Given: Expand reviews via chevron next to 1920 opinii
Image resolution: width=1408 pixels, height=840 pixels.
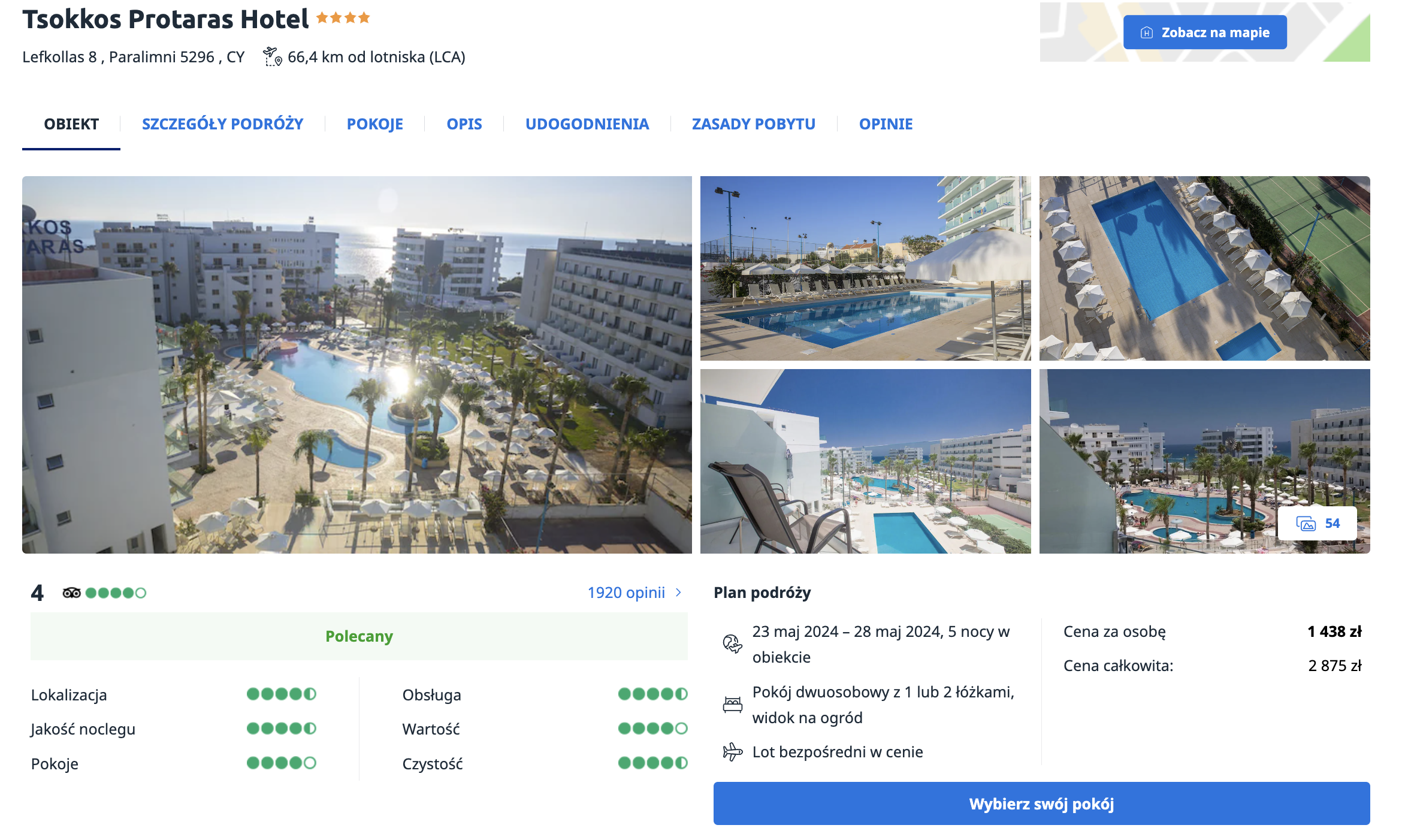Looking at the screenshot, I should pos(678,593).
